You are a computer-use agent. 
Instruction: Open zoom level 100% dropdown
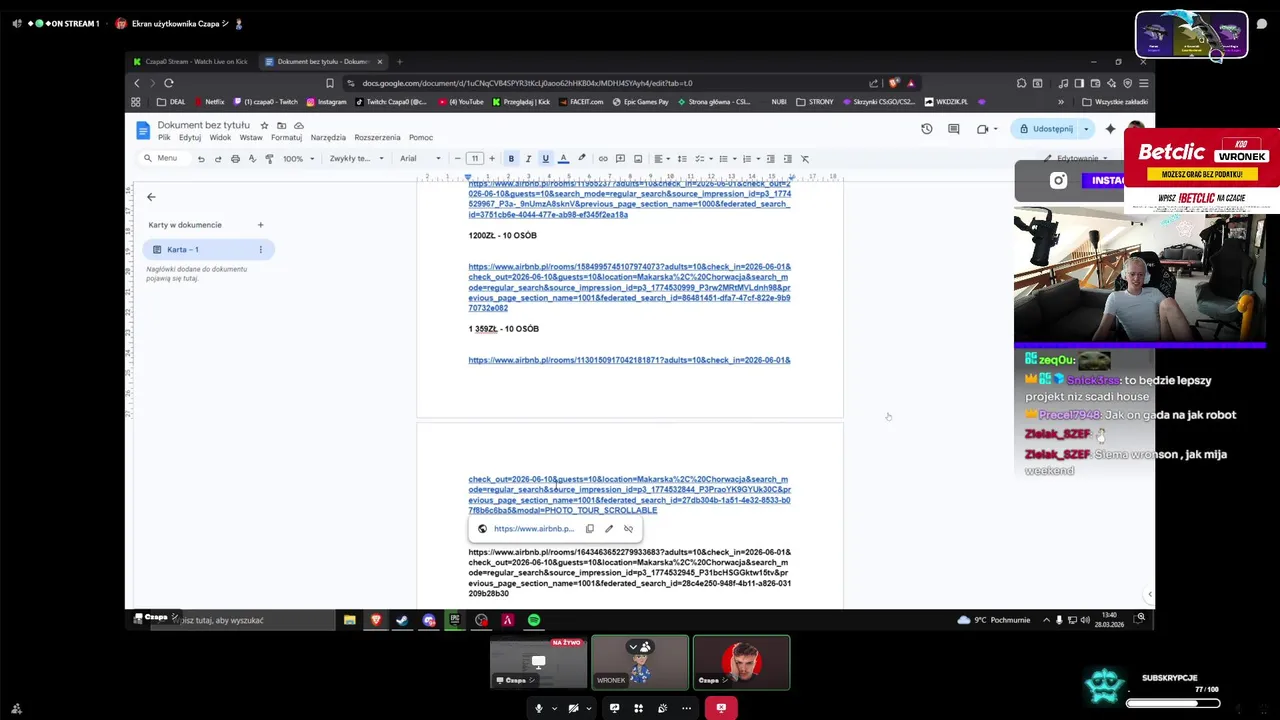(x=298, y=159)
